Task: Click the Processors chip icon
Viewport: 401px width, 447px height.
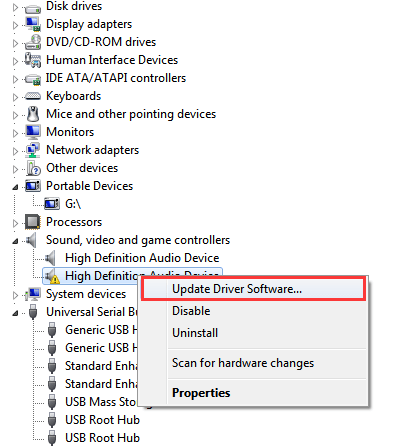Action: pyautogui.click(x=33, y=222)
